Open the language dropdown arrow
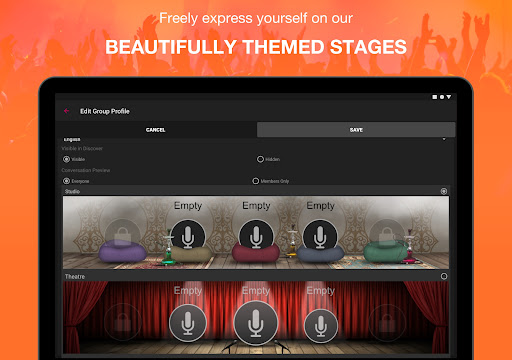512x360 pixels. coord(444,139)
